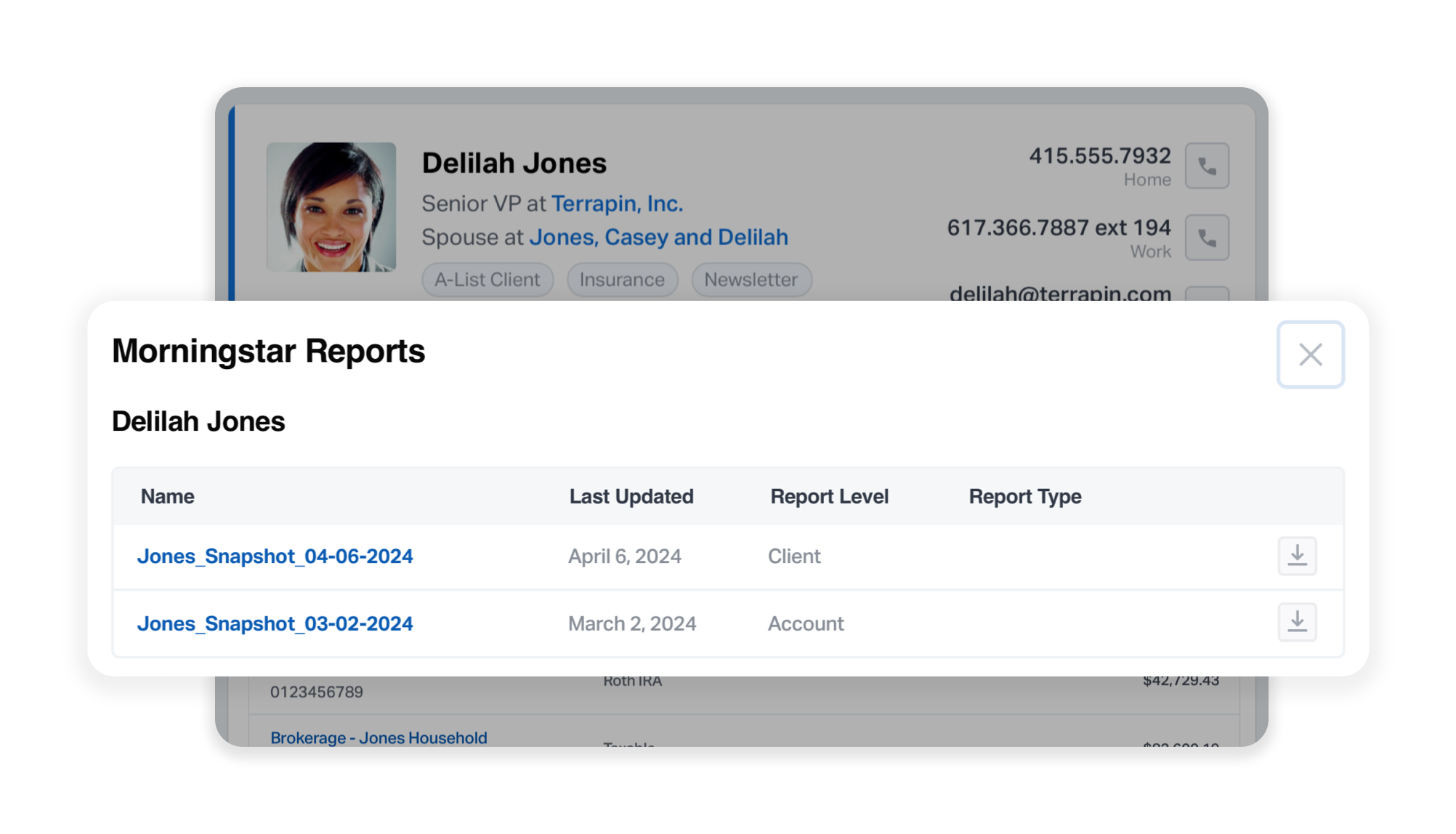The height and width of the screenshot is (834, 1456).
Task: Open the Jones_Snapshot_03-02-2024 report link
Action: 275,623
